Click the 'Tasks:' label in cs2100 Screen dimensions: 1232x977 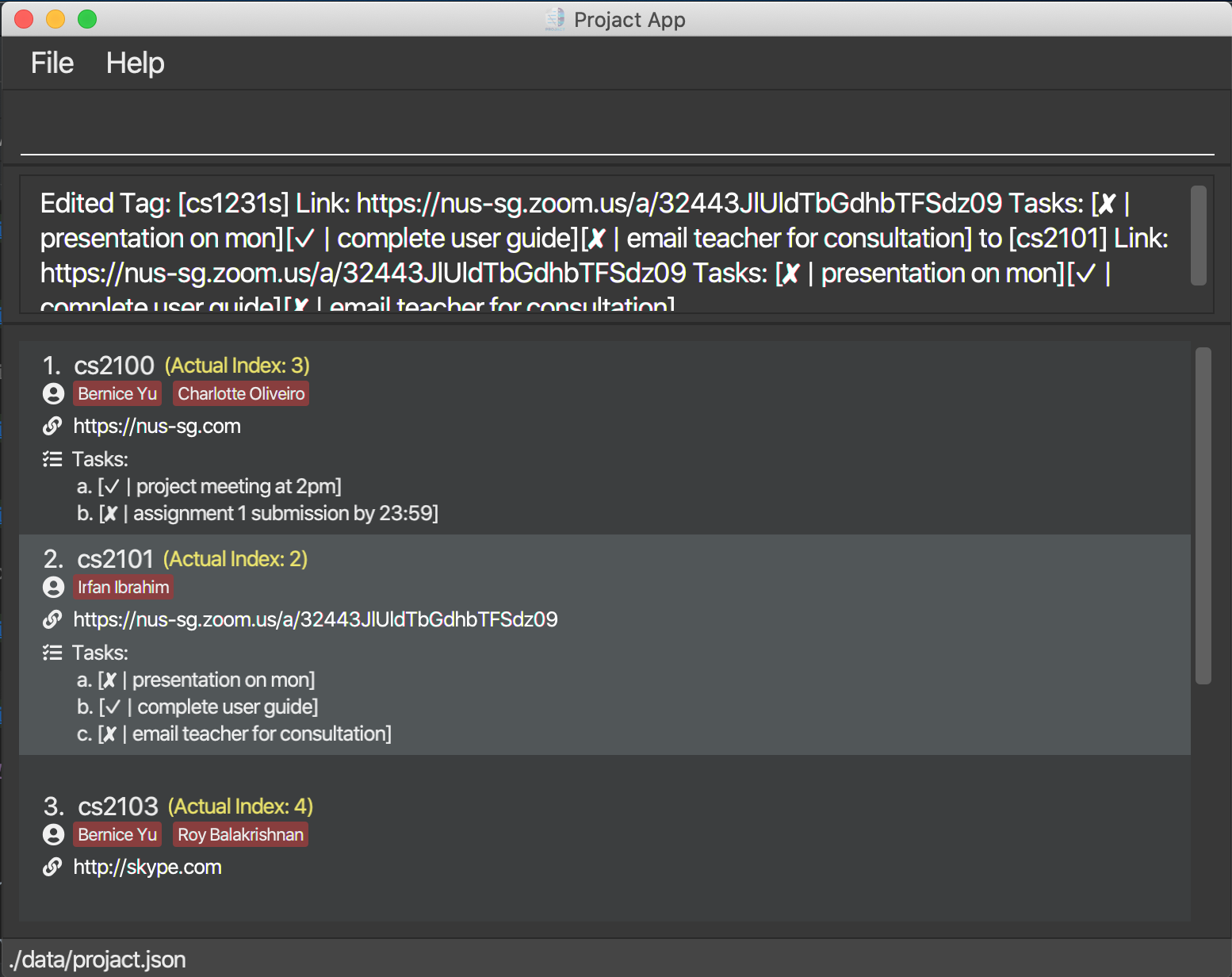[x=100, y=459]
